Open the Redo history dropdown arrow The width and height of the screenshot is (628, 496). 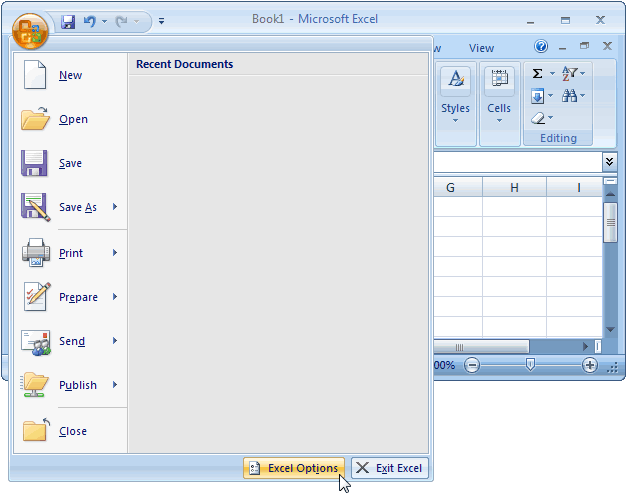point(137,21)
